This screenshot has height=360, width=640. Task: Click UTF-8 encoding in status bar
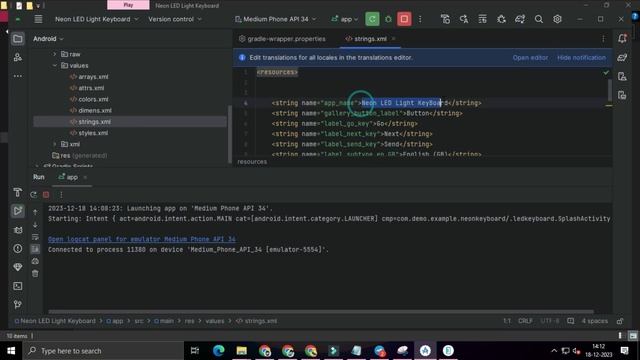pyautogui.click(x=550, y=321)
